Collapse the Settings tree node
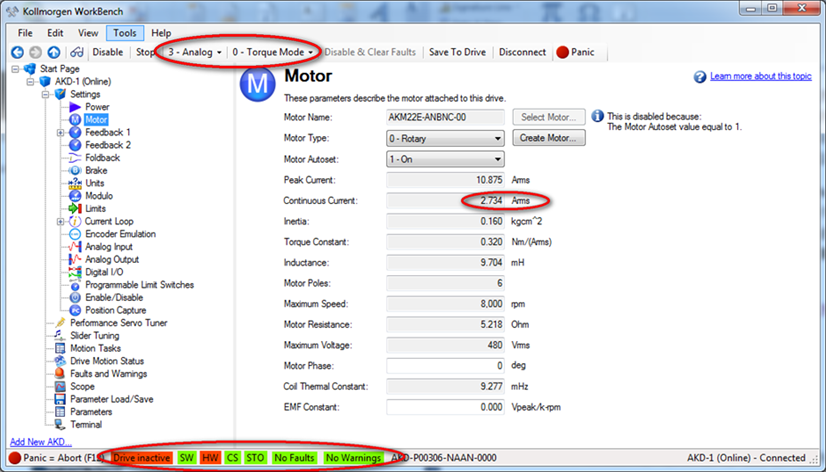826x472 pixels. pos(45,94)
